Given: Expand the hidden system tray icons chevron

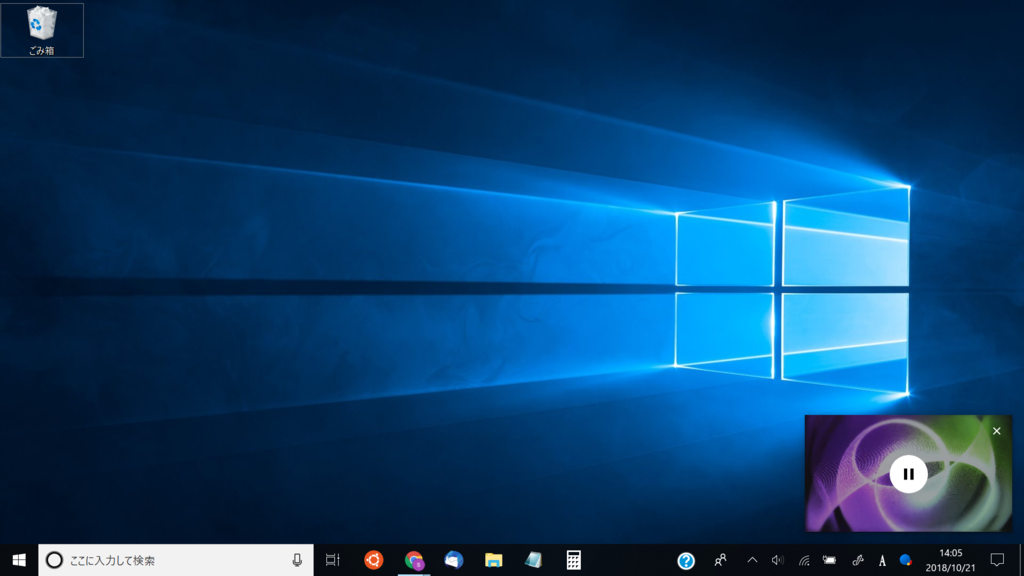Looking at the screenshot, I should pyautogui.click(x=752, y=560).
